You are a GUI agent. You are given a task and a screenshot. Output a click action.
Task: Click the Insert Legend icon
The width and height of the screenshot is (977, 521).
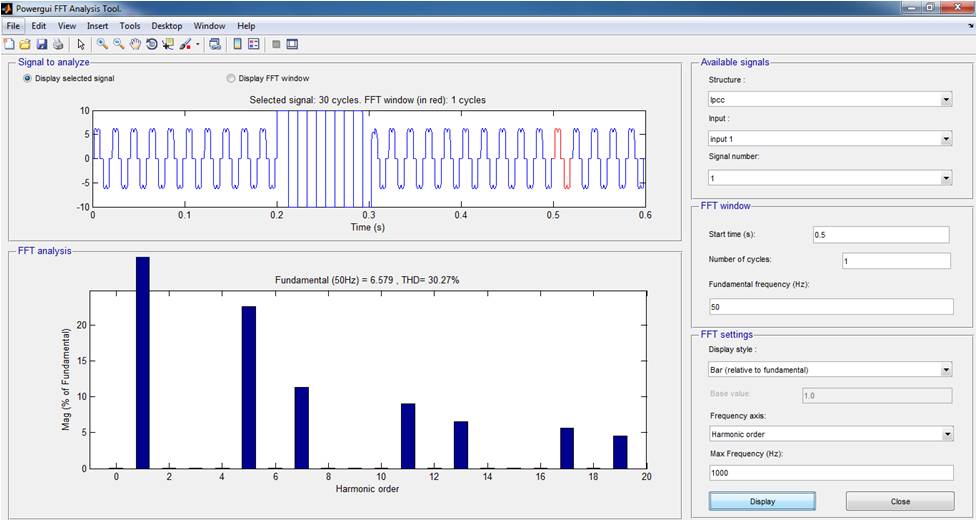[254, 44]
